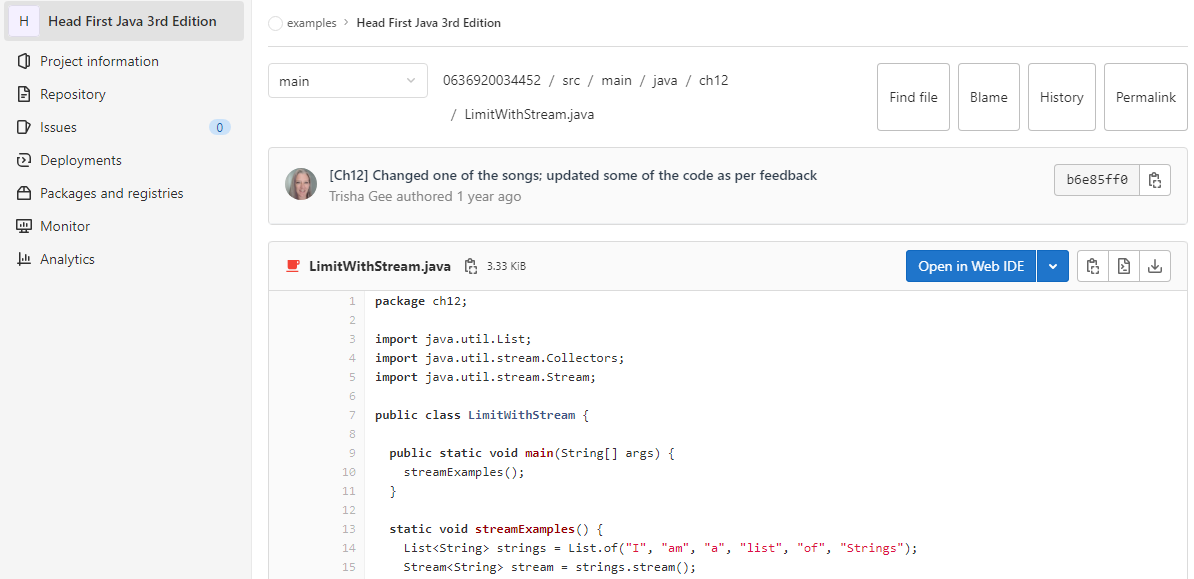Open the raw file view icon
1194x579 pixels.
tap(1124, 266)
